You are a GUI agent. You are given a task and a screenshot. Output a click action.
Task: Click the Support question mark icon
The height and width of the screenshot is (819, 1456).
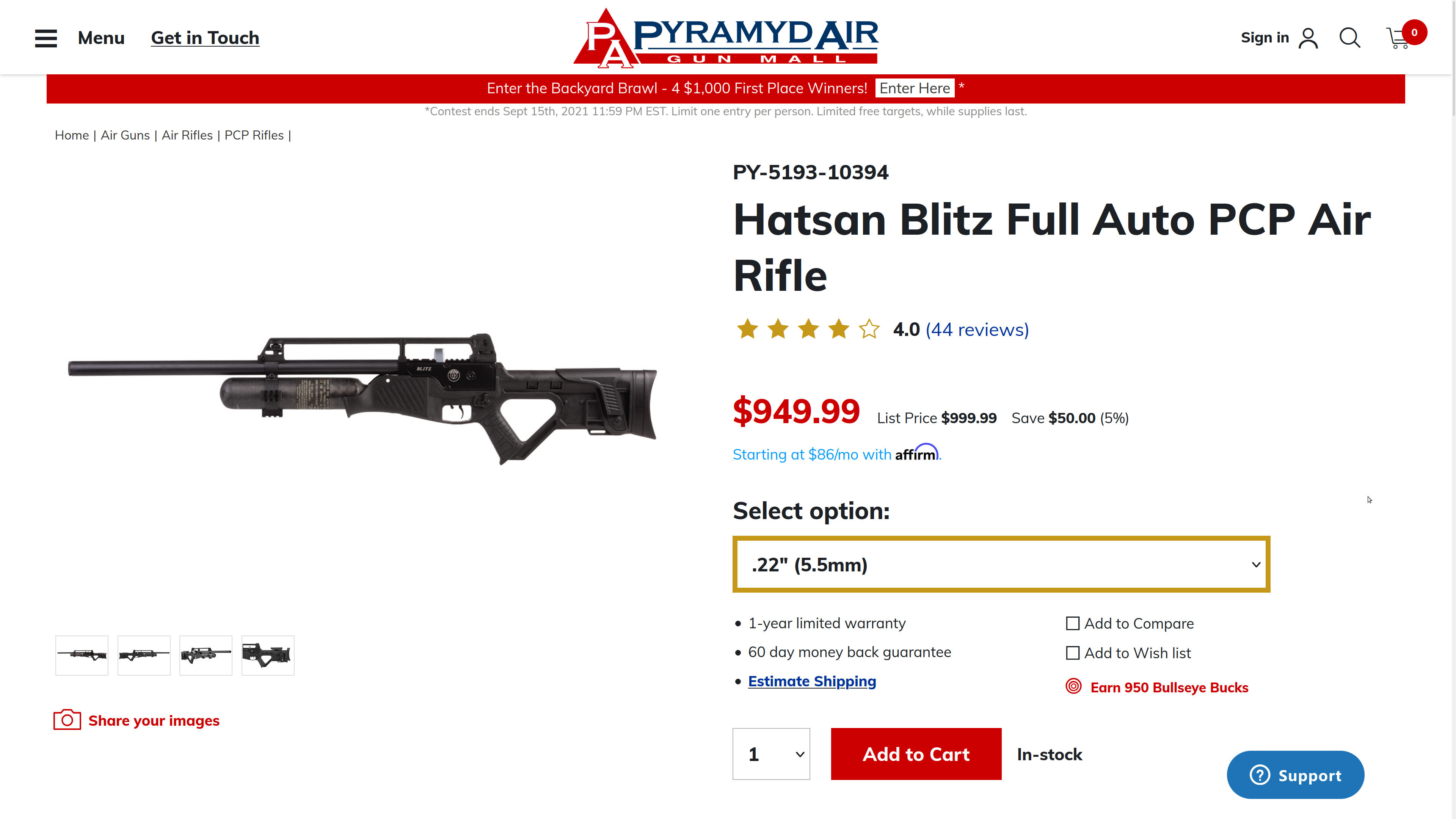click(x=1260, y=775)
